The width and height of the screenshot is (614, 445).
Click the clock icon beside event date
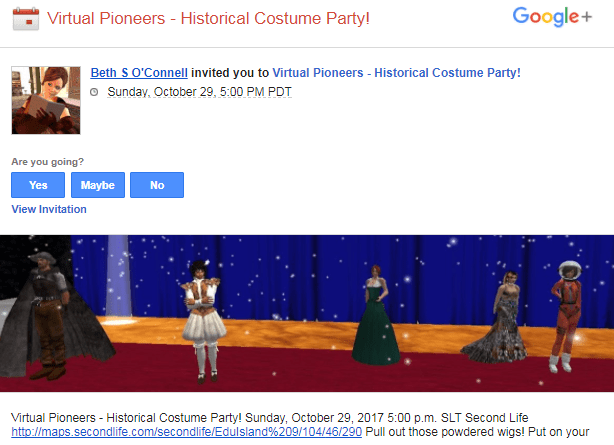coord(94,92)
